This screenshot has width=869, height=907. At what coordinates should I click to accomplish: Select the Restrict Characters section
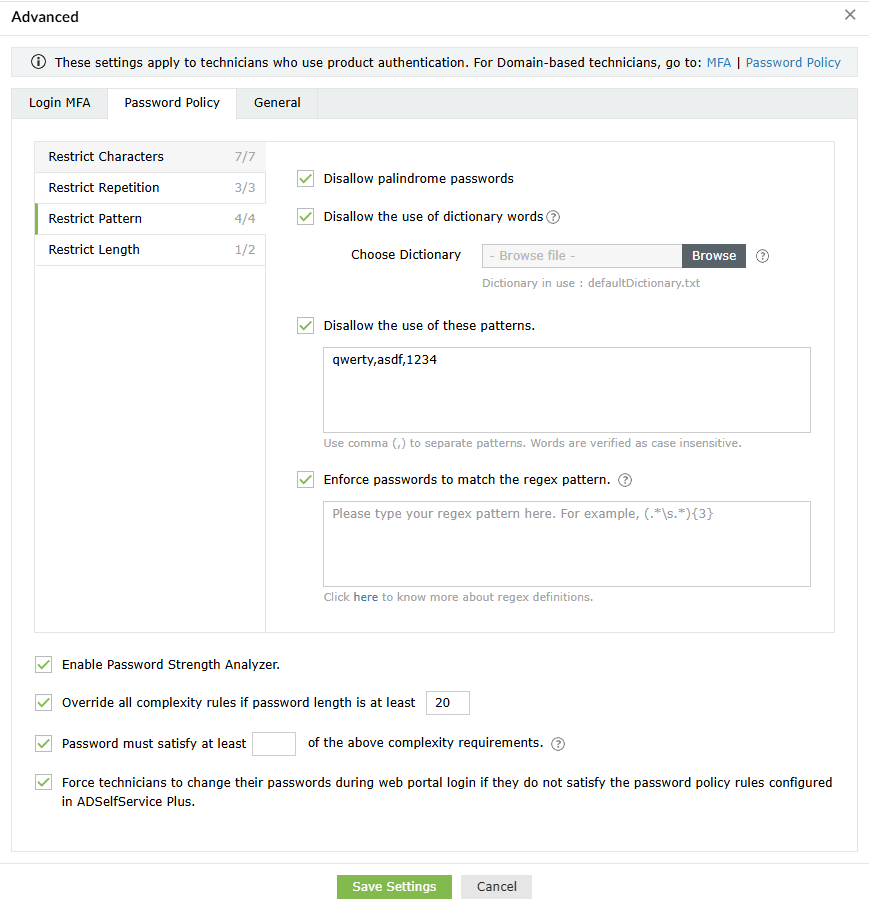click(105, 156)
